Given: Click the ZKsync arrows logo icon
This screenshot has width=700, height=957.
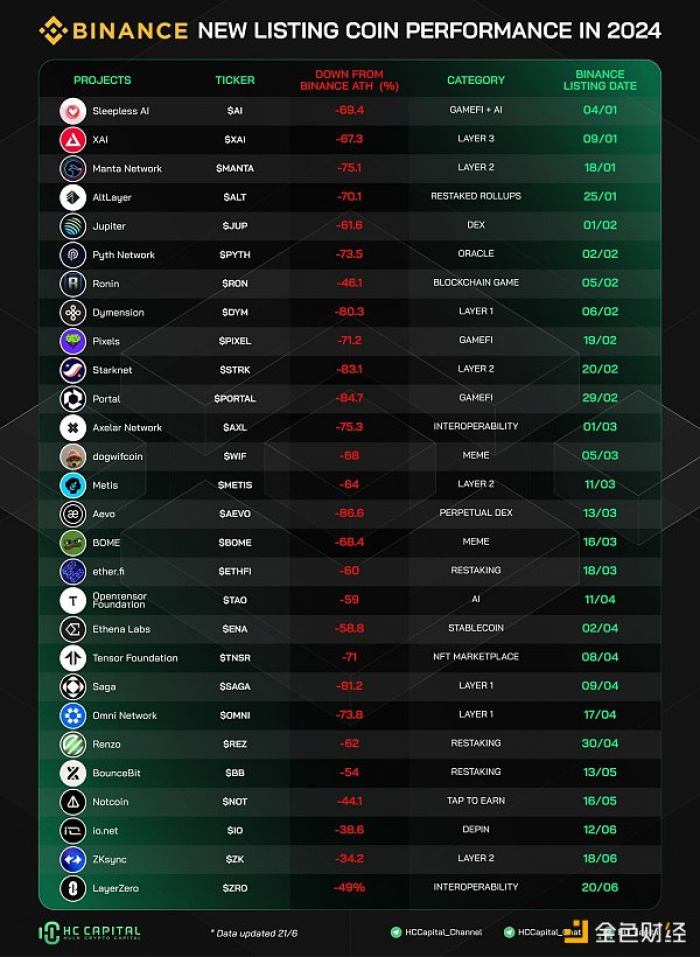Looking at the screenshot, I should click(73, 859).
